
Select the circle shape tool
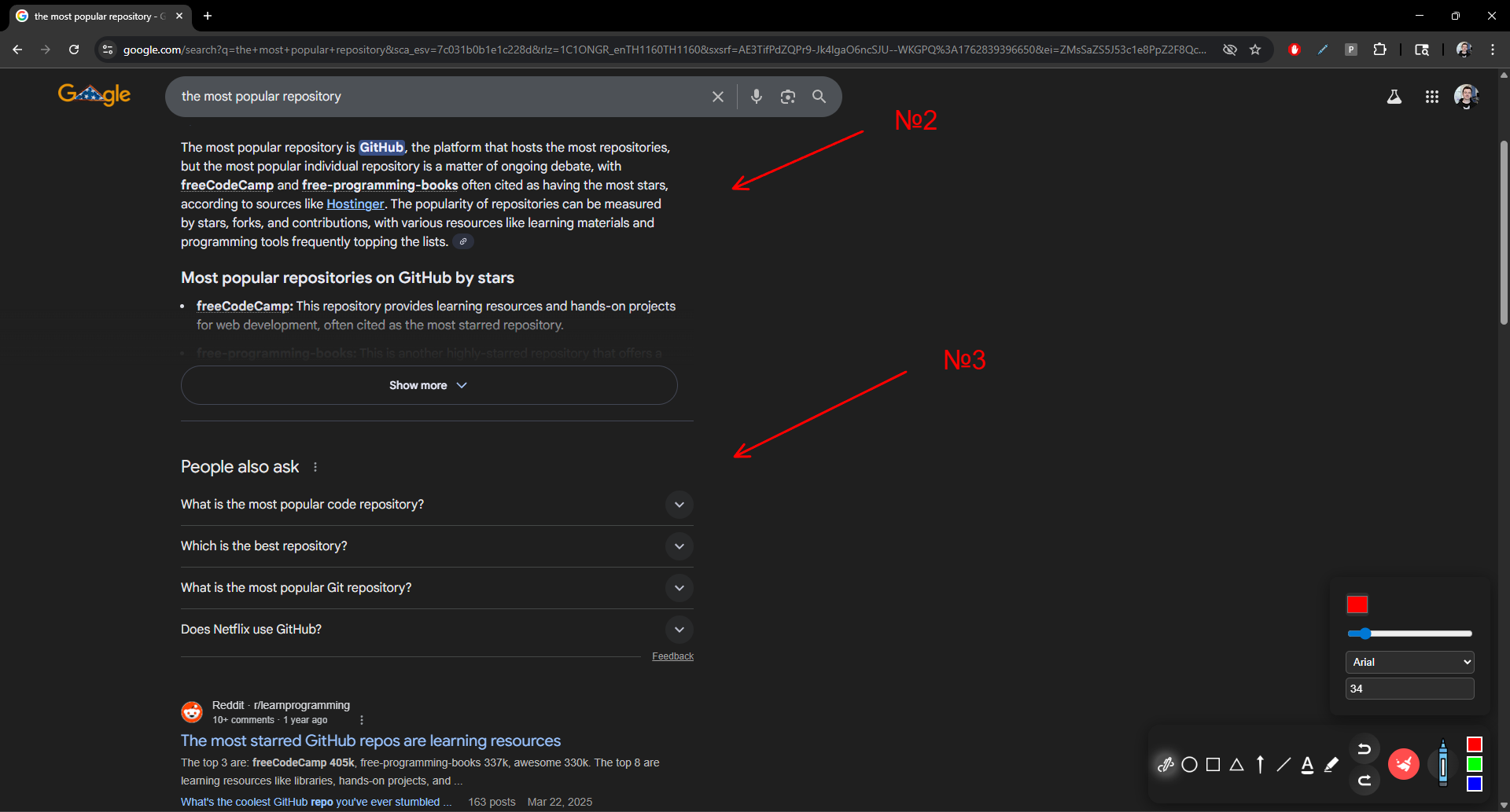pyautogui.click(x=1189, y=763)
